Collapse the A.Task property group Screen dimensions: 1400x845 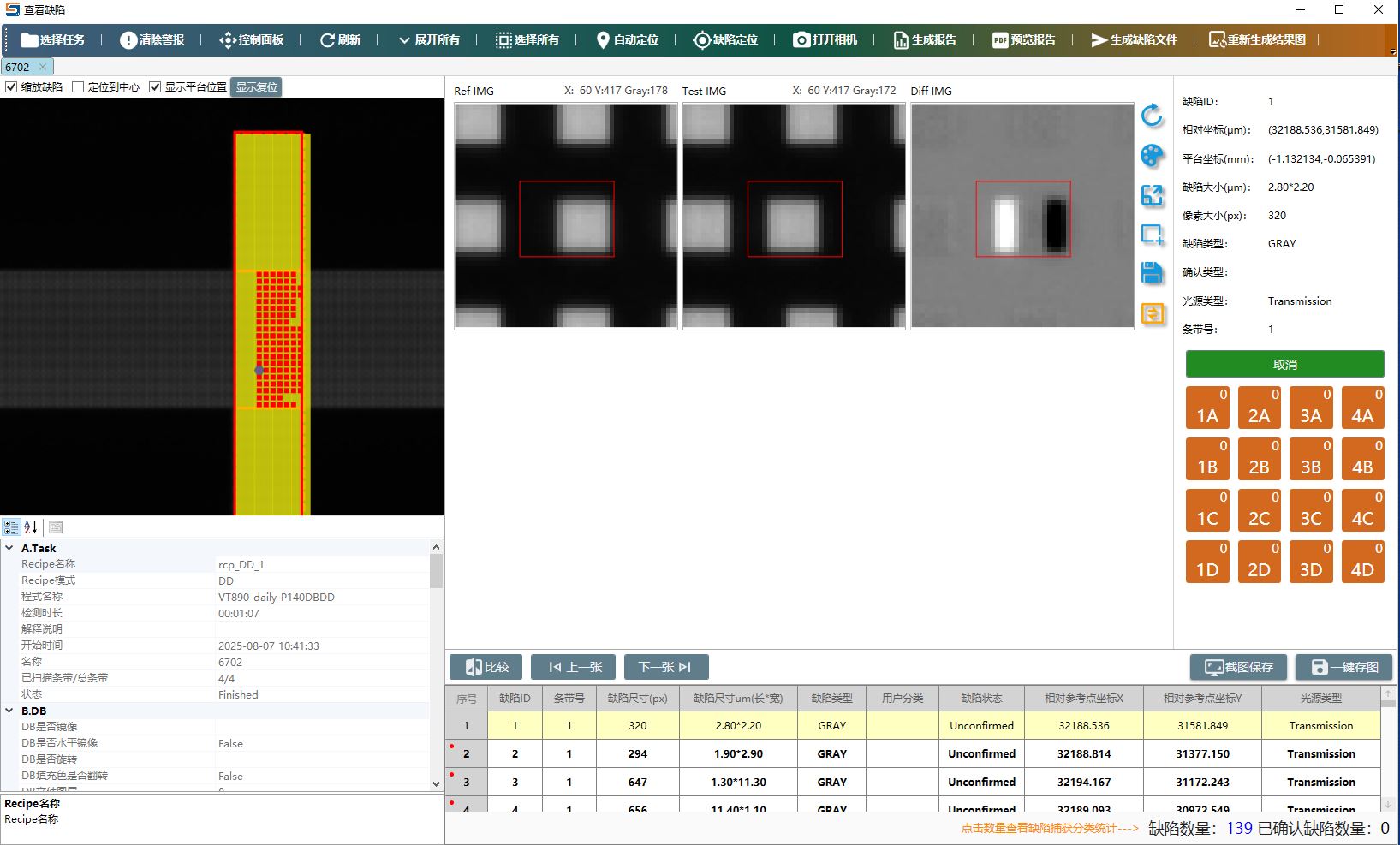[x=9, y=548]
